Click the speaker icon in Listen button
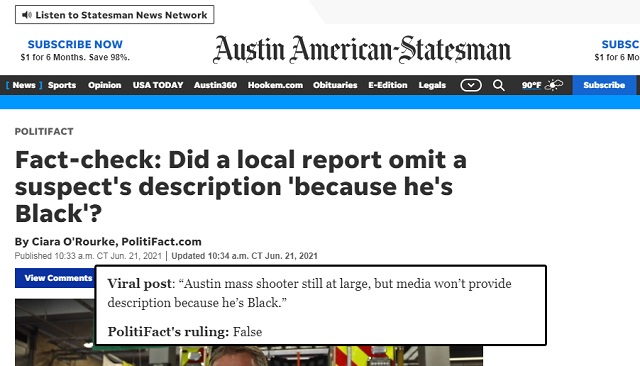The height and width of the screenshot is (366, 640). click(x=27, y=15)
